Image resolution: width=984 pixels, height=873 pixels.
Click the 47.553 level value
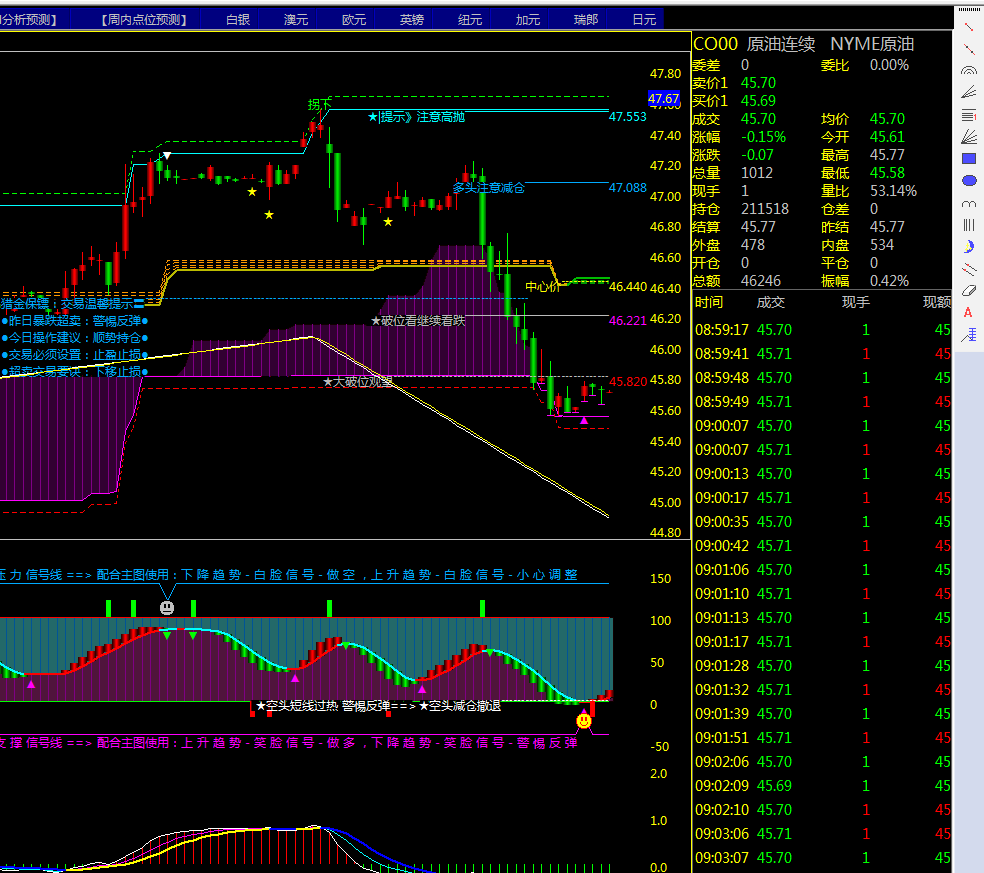point(628,117)
